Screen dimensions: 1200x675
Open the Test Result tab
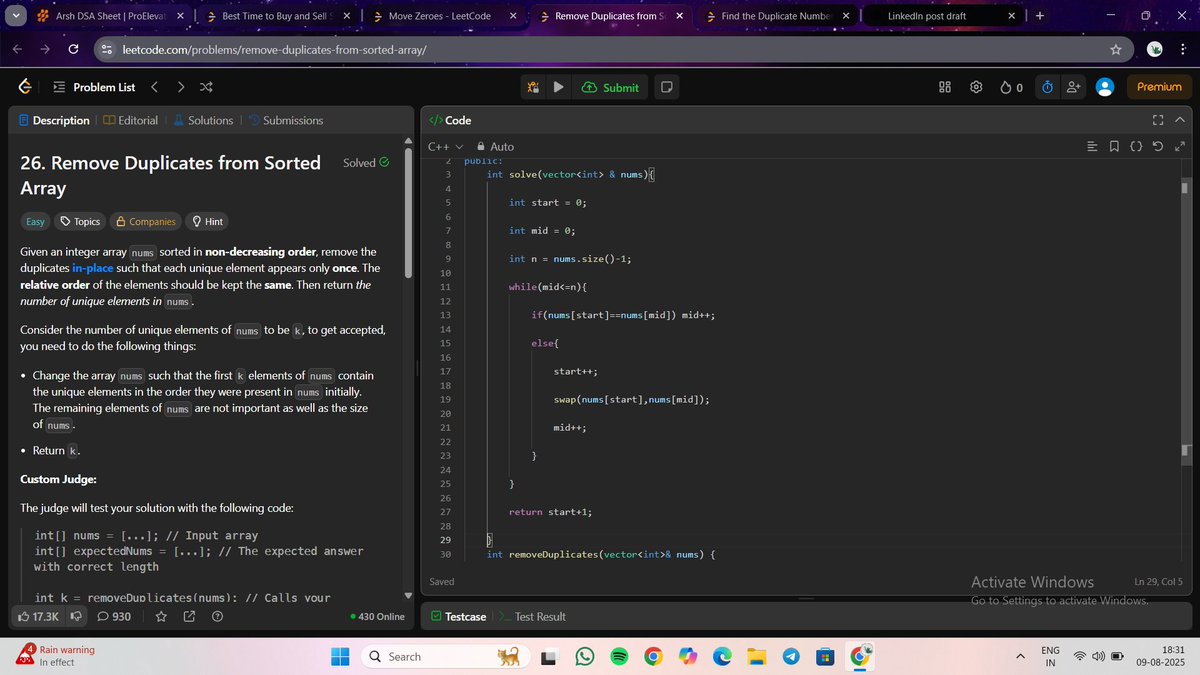click(532, 617)
